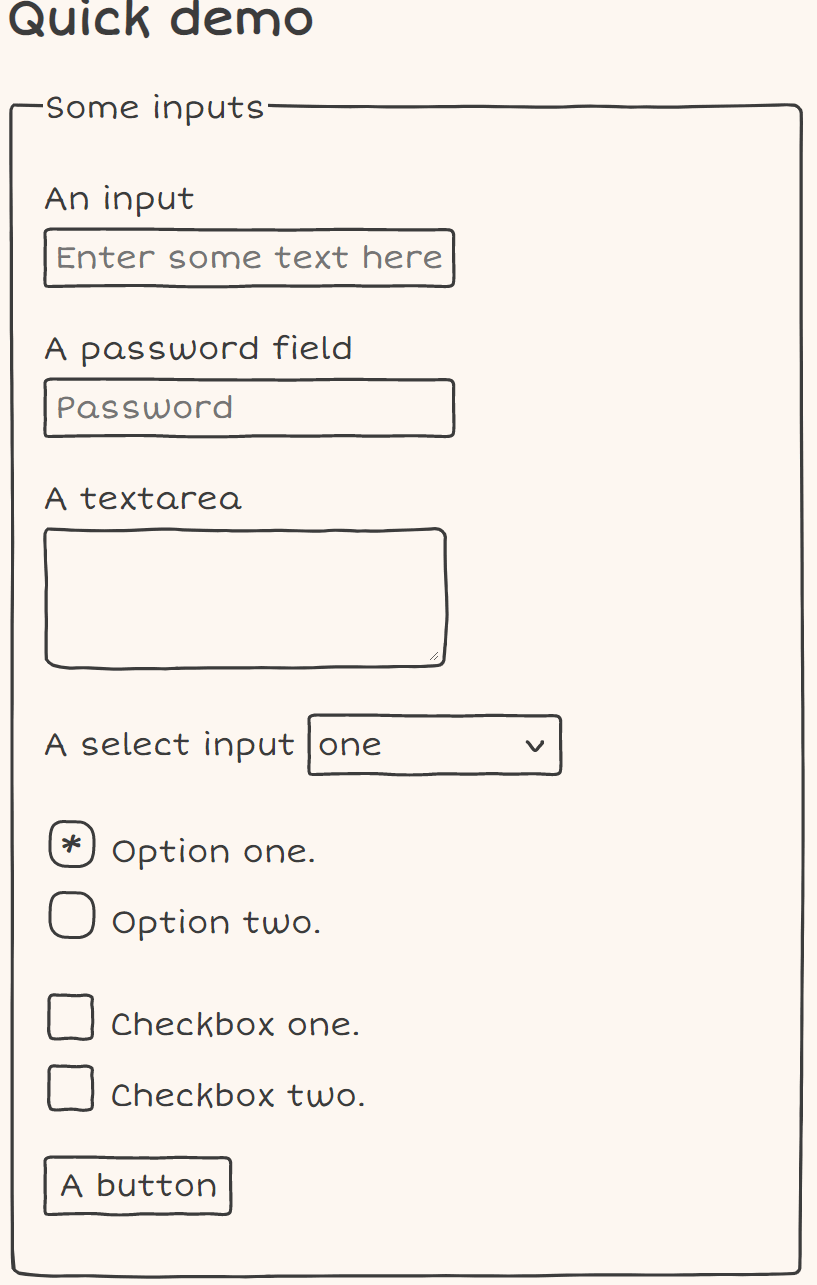
Task: Click the 'A select input' label text
Action: pos(170,745)
